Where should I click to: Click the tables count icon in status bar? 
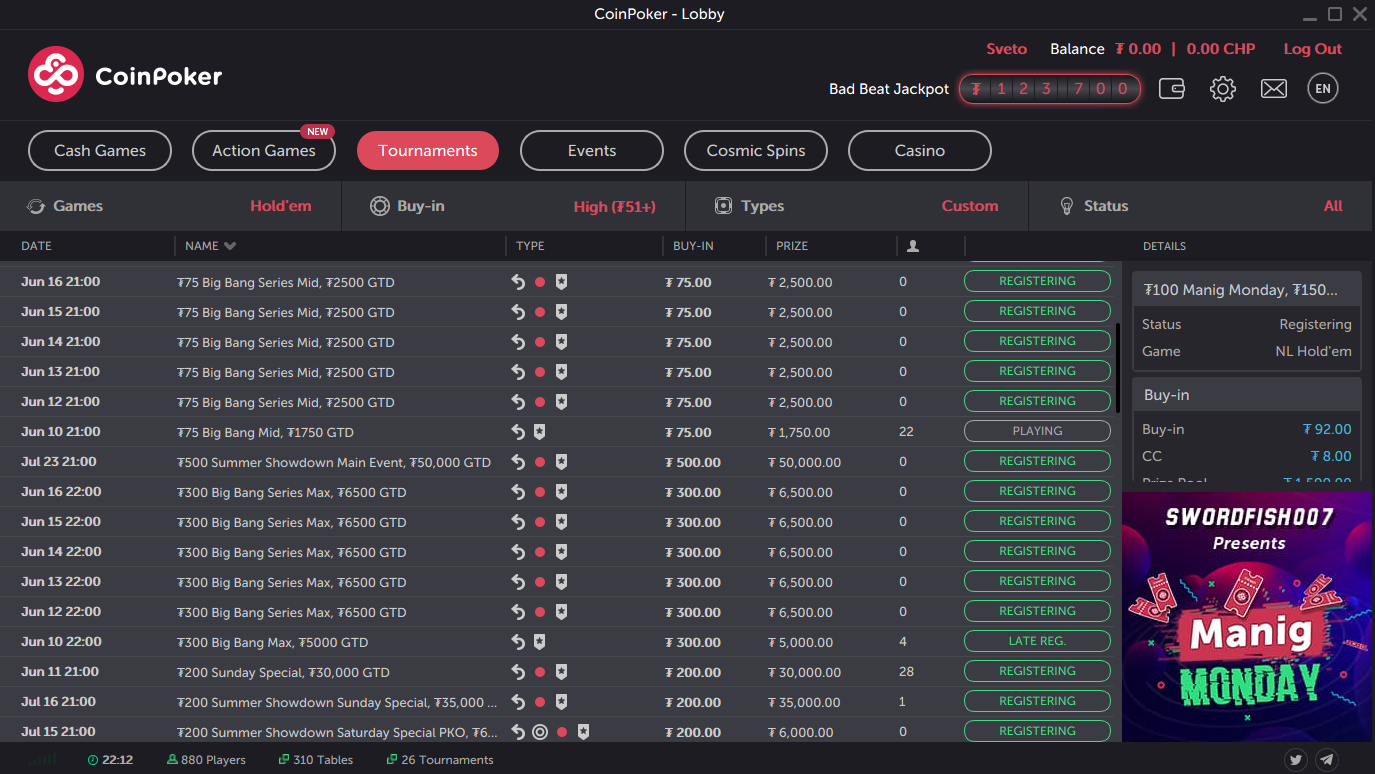(x=284, y=760)
